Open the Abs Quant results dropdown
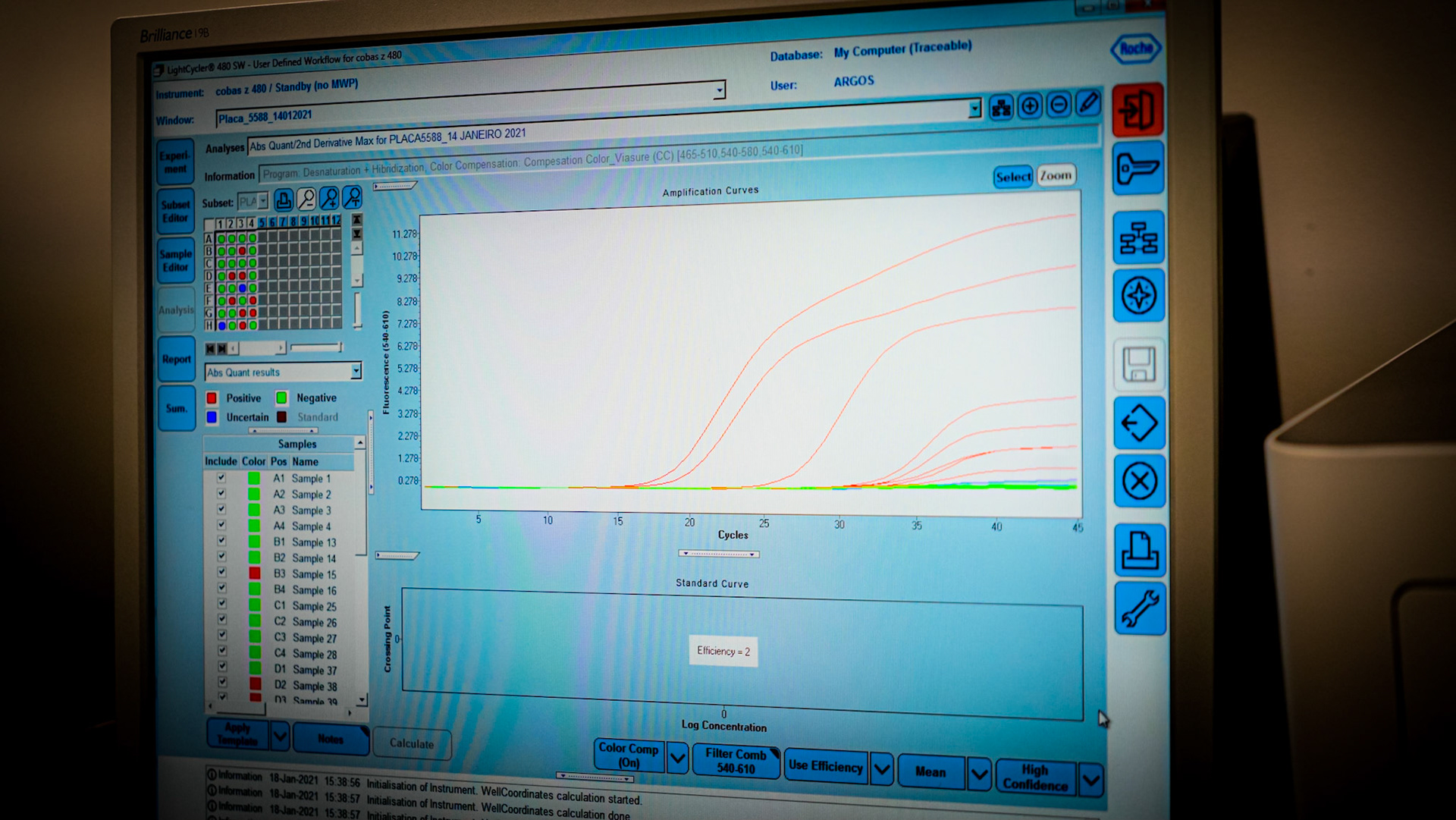 point(356,371)
